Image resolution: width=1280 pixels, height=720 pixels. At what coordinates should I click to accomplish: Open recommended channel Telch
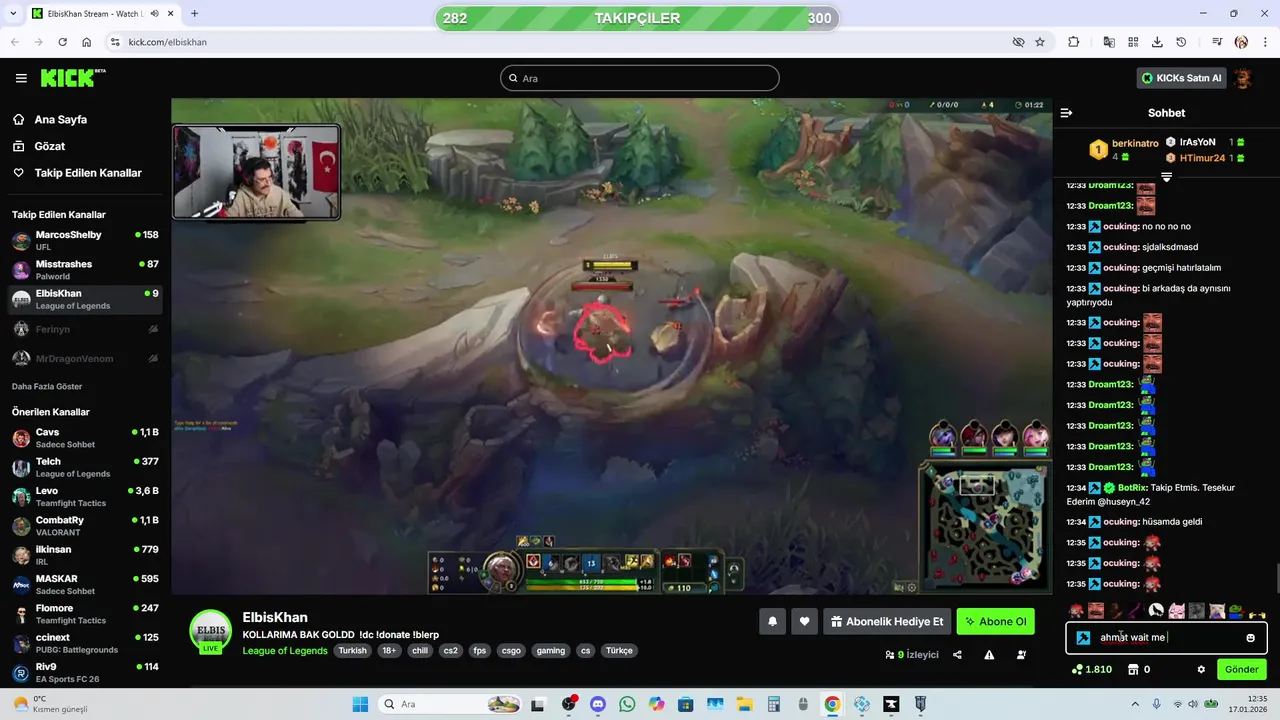(x=85, y=467)
